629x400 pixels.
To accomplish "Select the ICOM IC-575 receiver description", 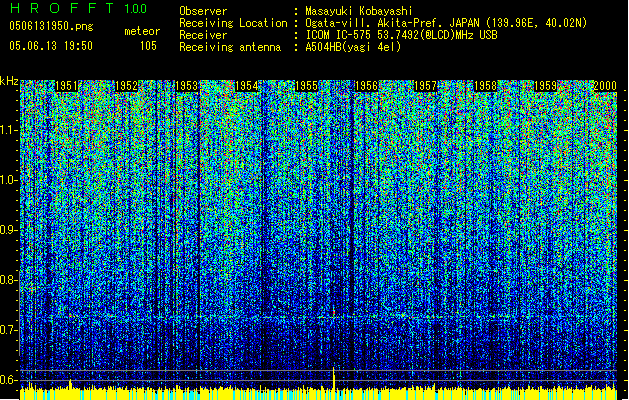I will click(x=402, y=35).
